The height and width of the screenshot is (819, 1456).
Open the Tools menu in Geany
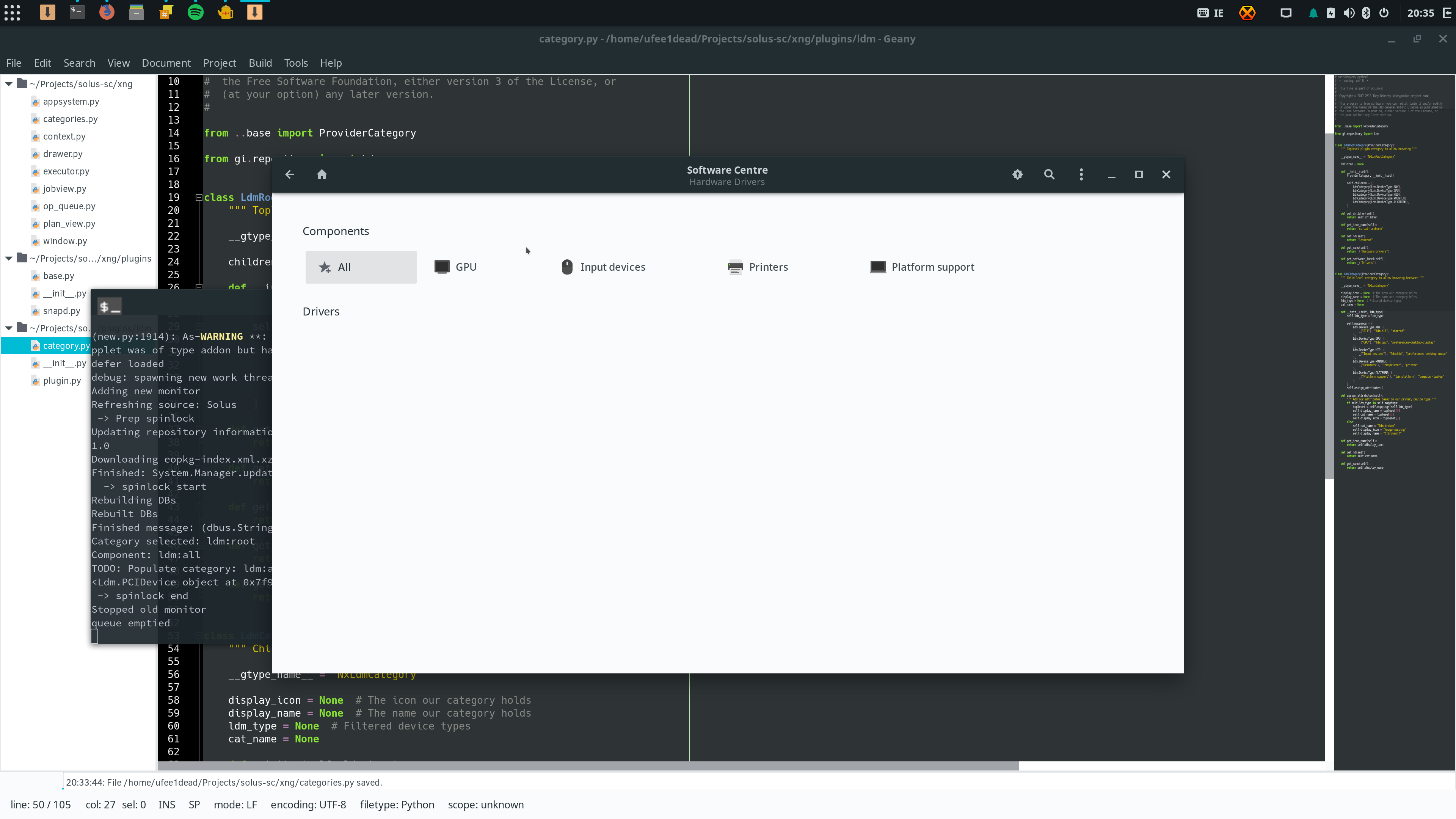296,63
